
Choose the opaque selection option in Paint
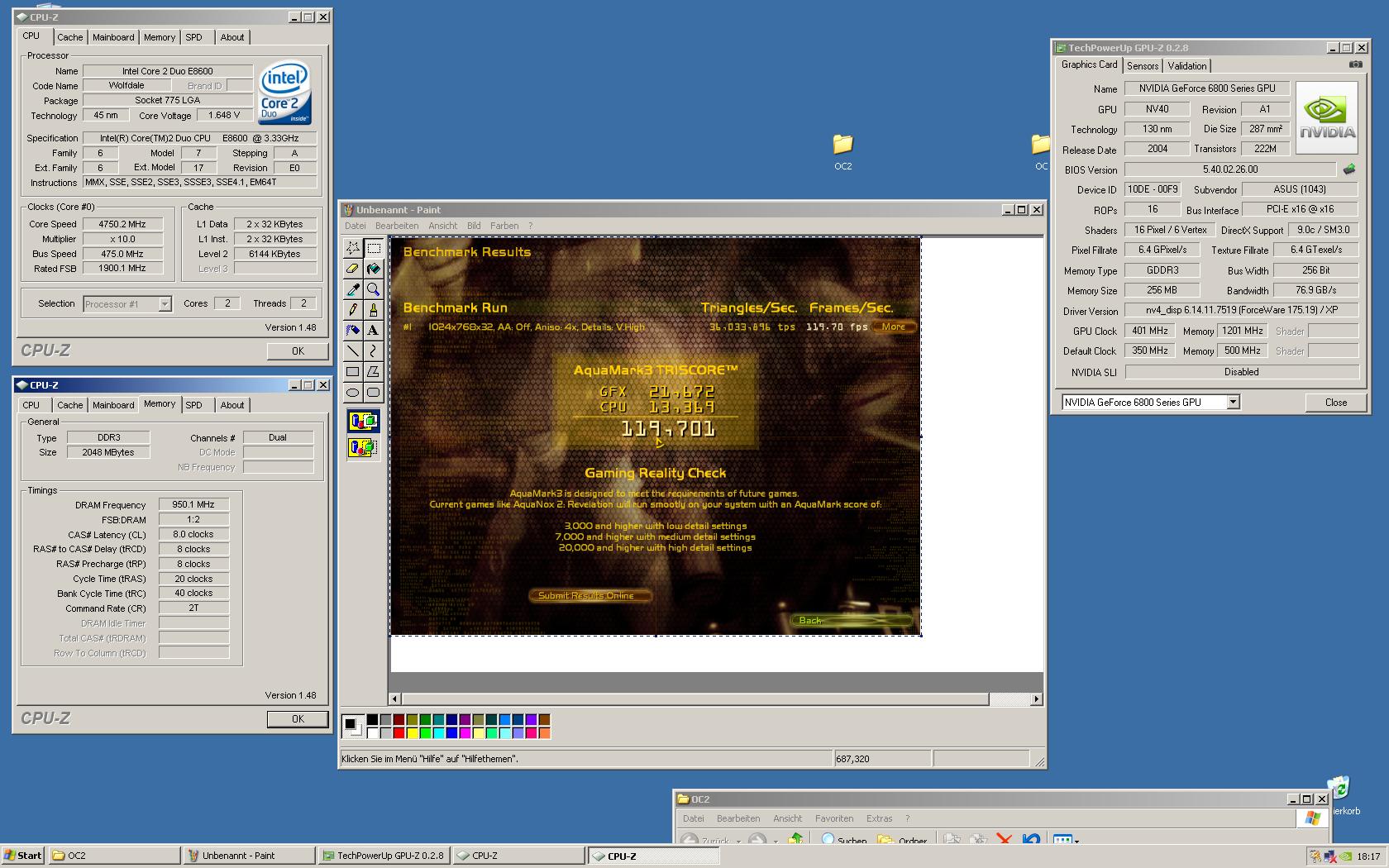363,422
